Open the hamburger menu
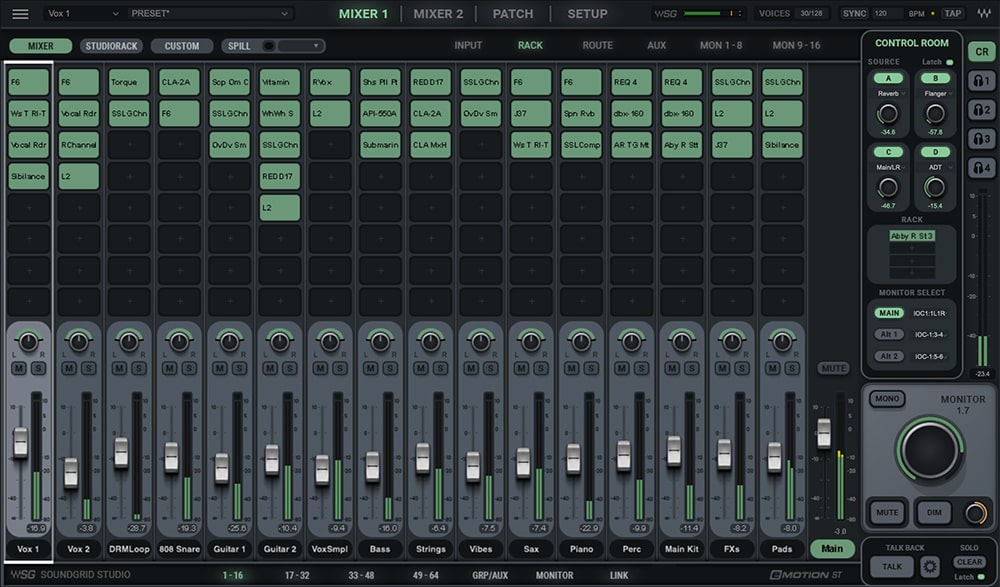The width and height of the screenshot is (1000, 587). point(18,13)
